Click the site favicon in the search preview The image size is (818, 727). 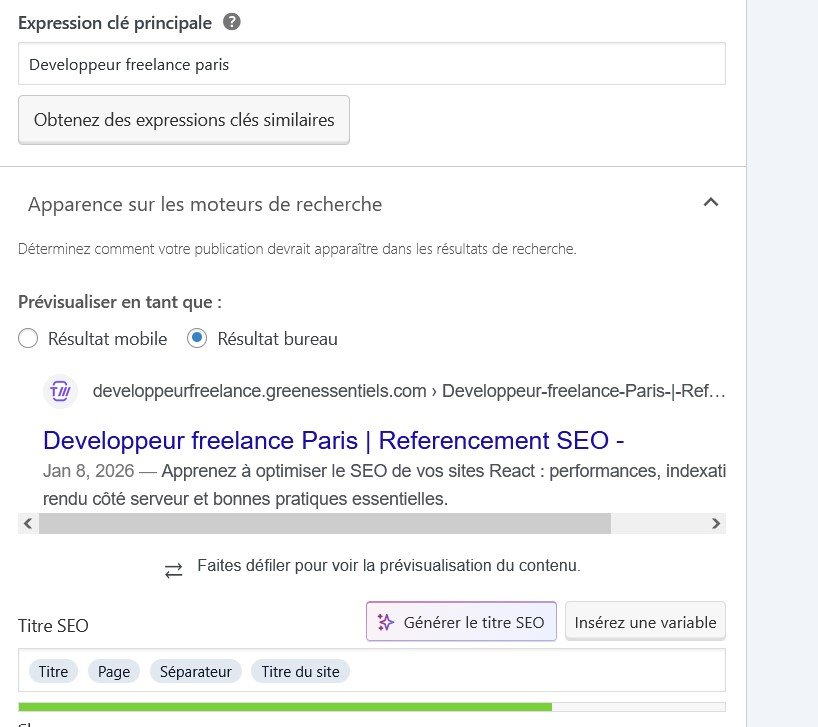coord(60,391)
